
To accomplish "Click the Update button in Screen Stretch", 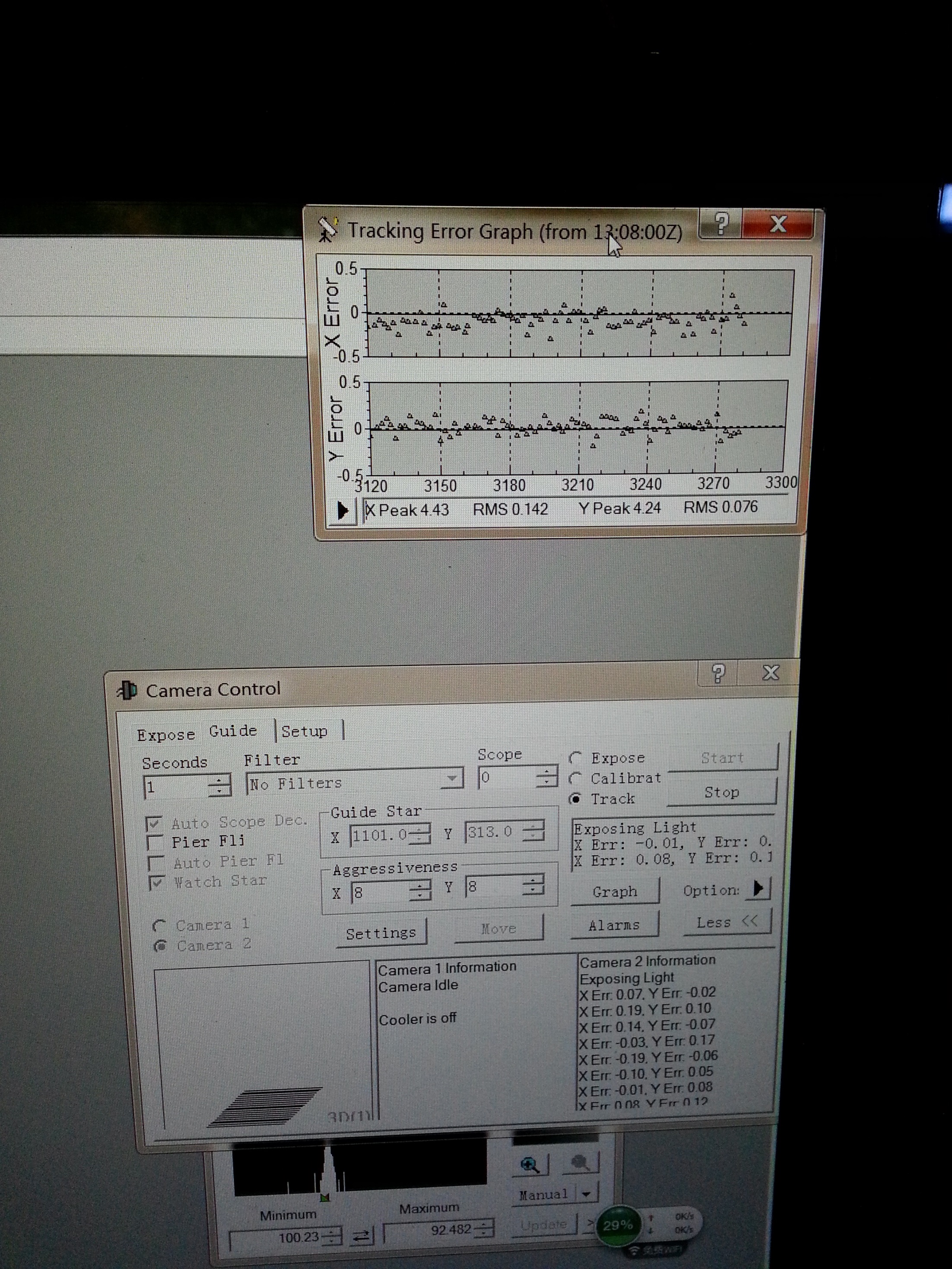I will [543, 1225].
